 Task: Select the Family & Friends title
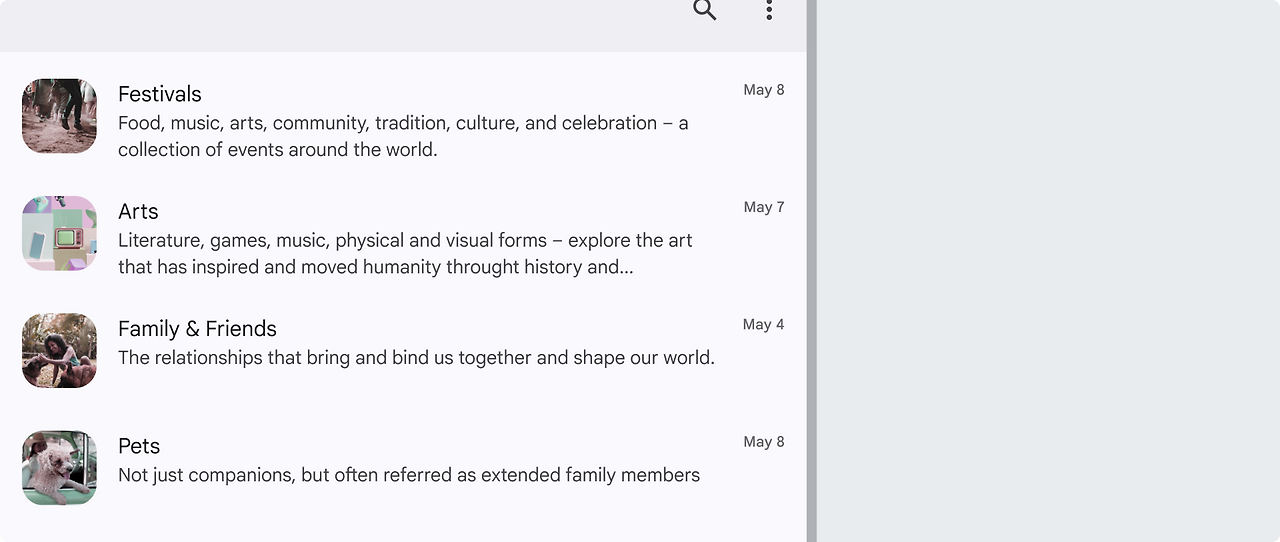pos(197,328)
